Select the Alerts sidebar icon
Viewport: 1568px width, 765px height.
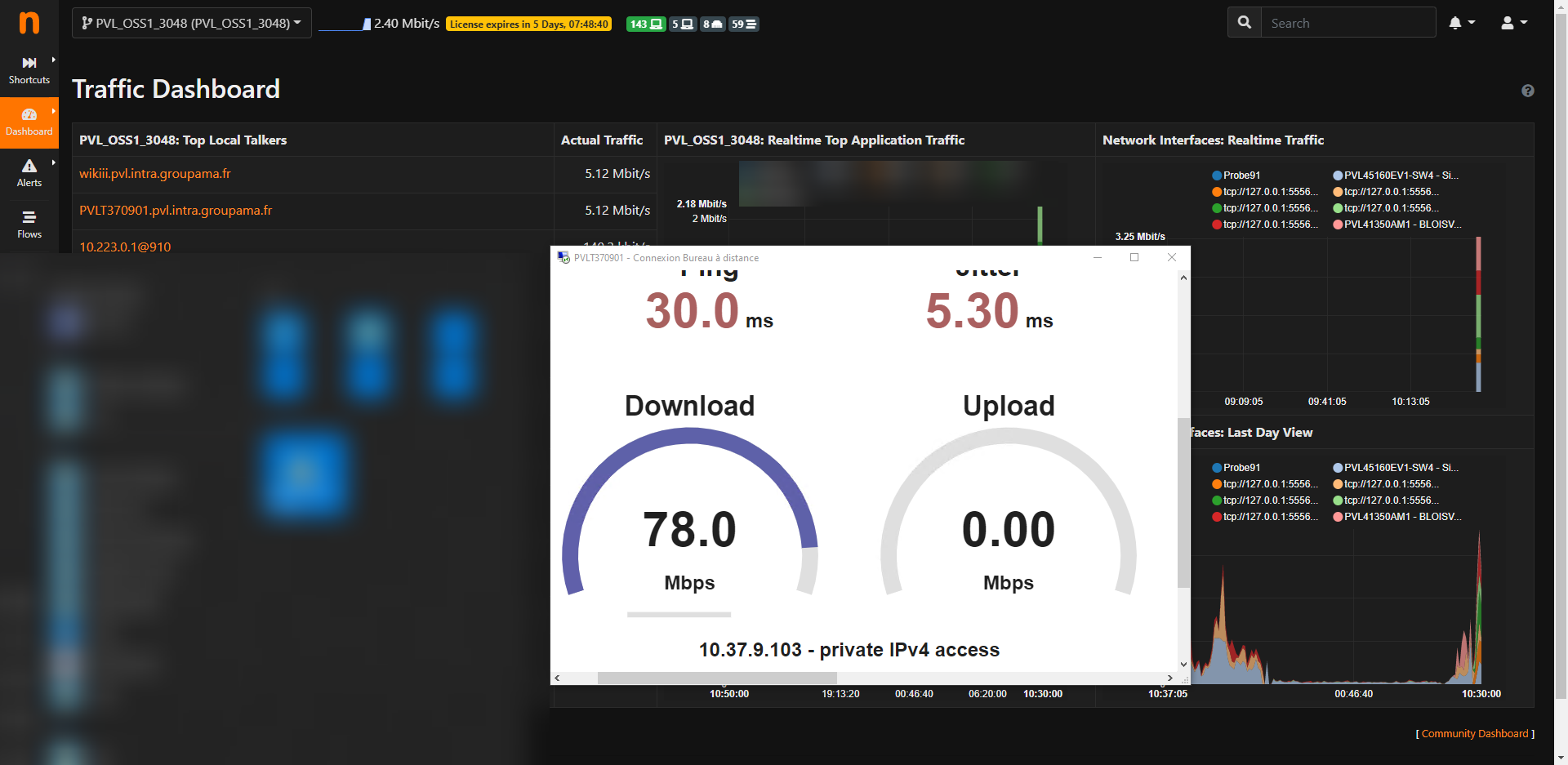coord(29,172)
